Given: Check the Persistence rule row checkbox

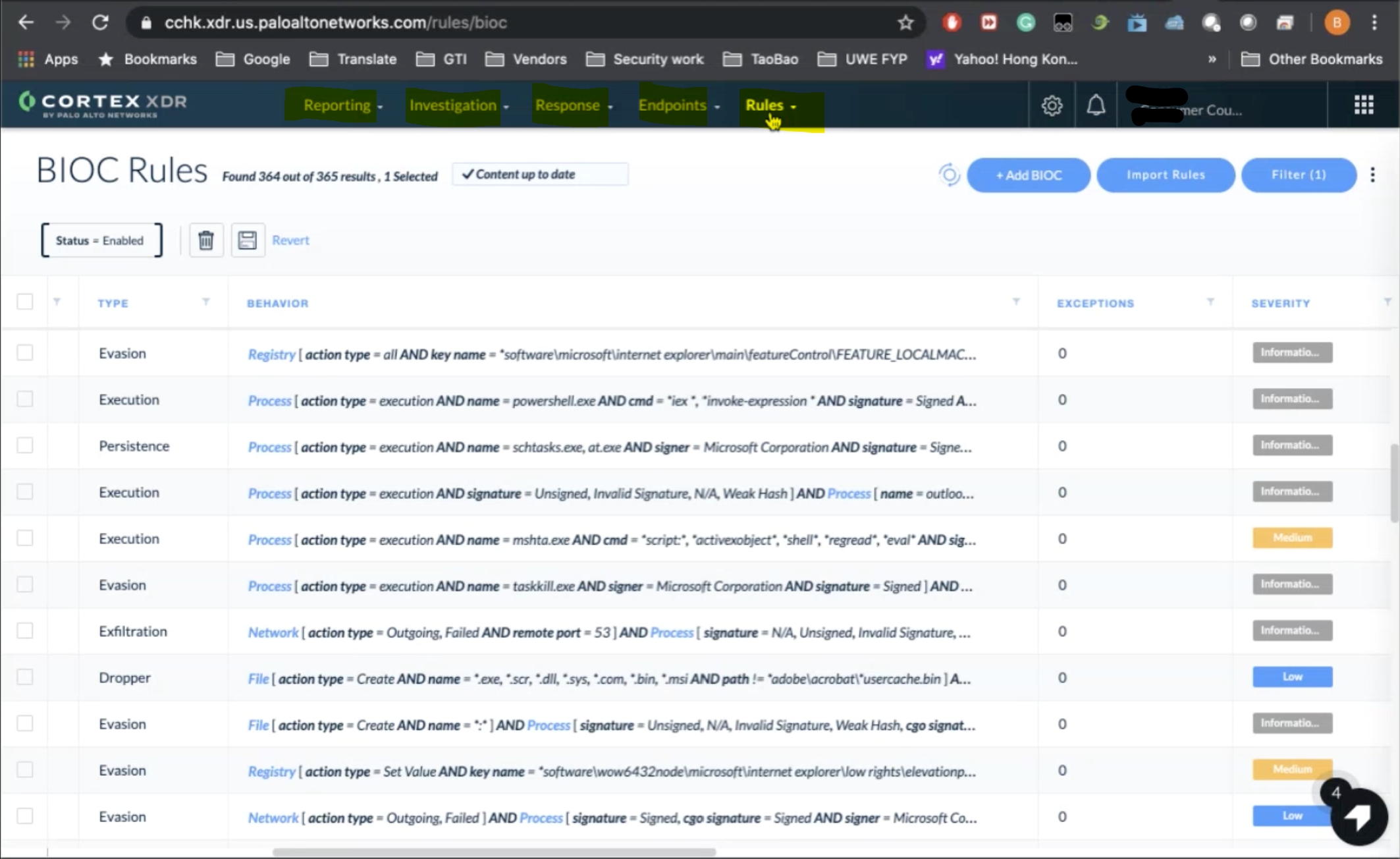Looking at the screenshot, I should (x=25, y=445).
